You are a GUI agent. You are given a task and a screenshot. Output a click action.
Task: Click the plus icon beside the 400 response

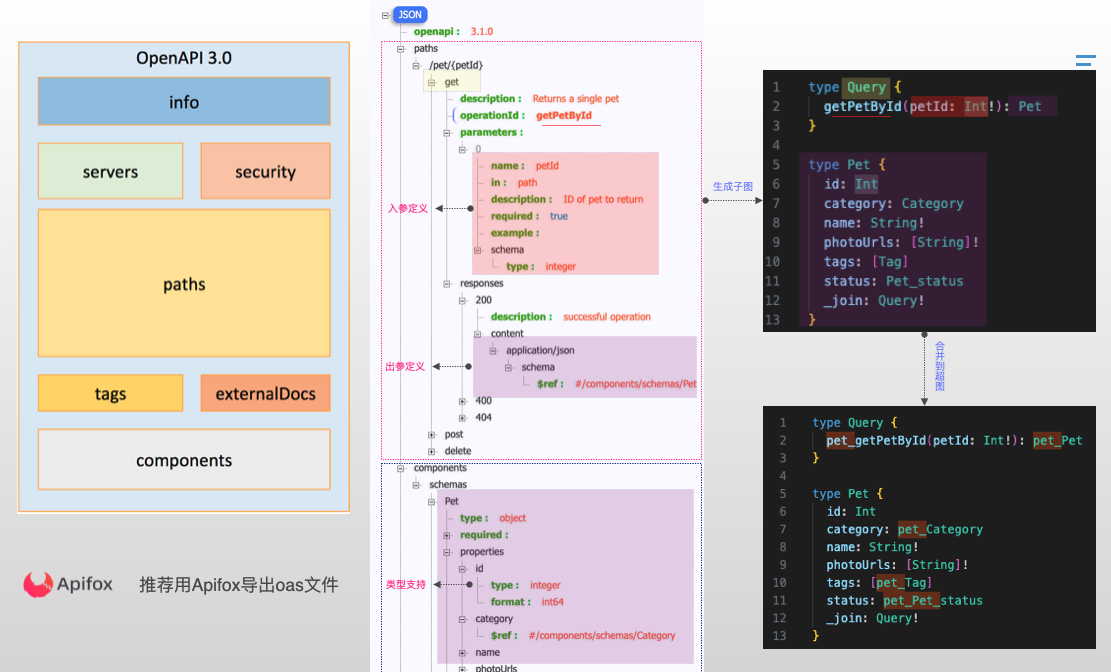coord(462,401)
